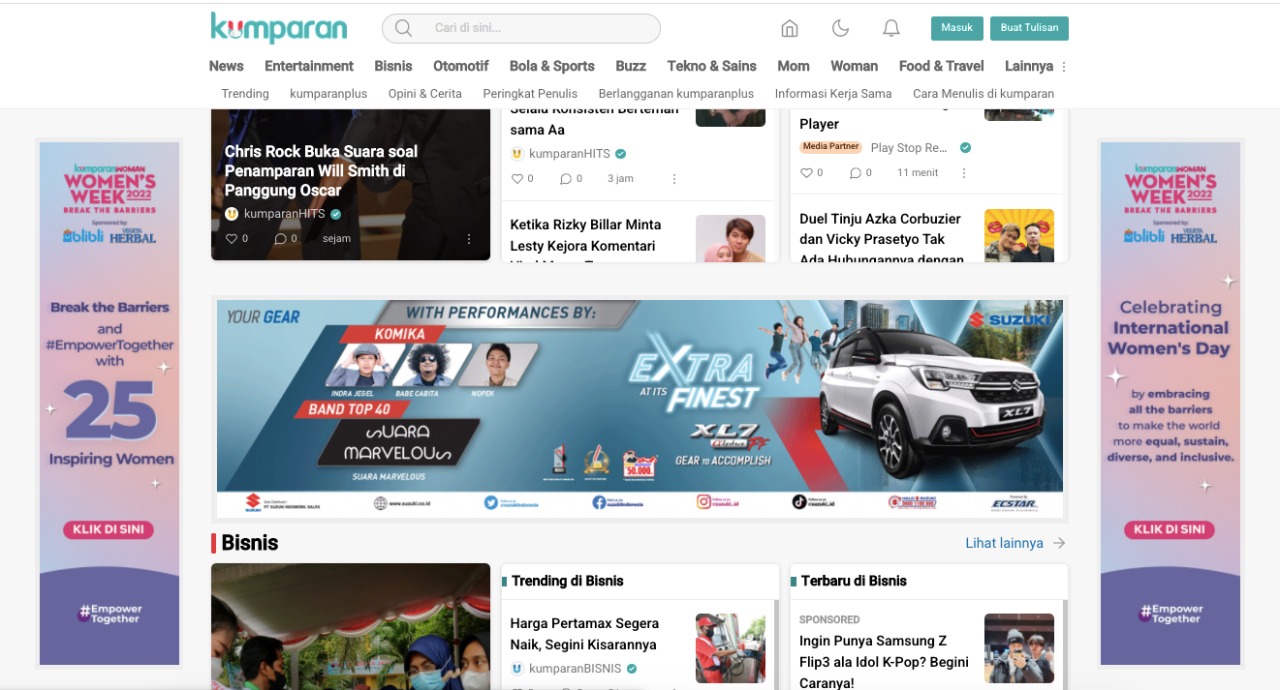Follow Lihat lainnya link in Bisnis
1280x690 pixels.
[x=1015, y=543]
